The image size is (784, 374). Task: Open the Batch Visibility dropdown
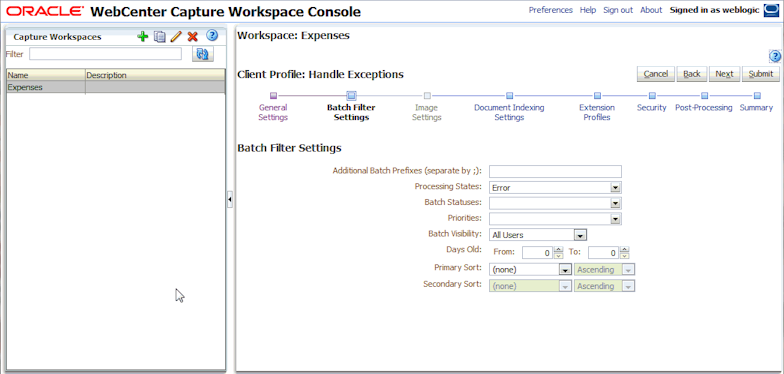pyautogui.click(x=580, y=235)
